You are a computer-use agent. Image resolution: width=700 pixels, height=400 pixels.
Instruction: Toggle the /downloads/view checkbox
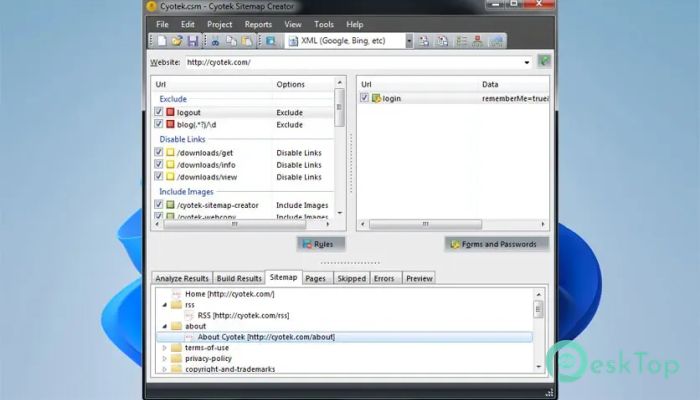pyautogui.click(x=158, y=176)
